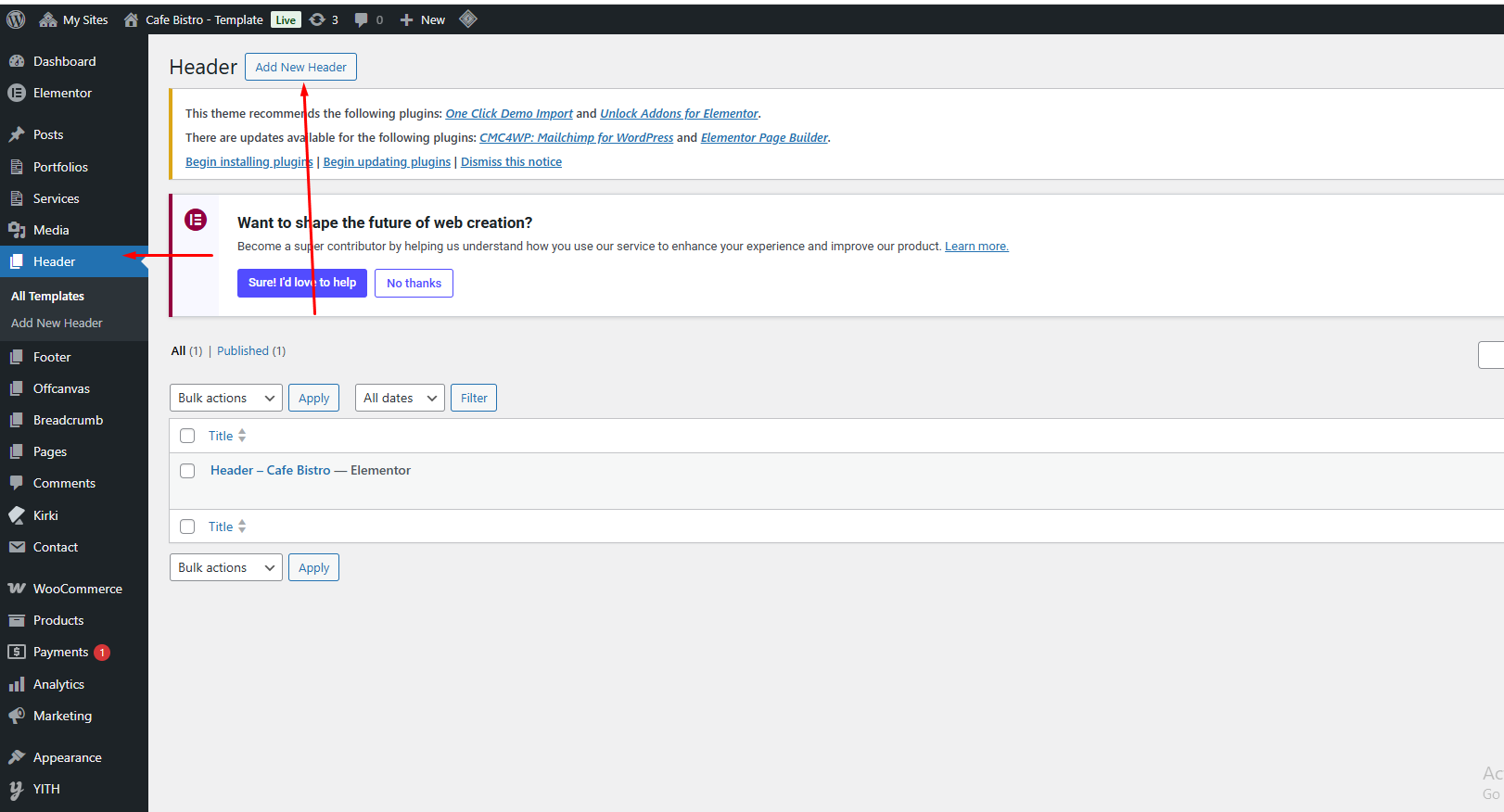Click the Learn more link

tap(976, 246)
